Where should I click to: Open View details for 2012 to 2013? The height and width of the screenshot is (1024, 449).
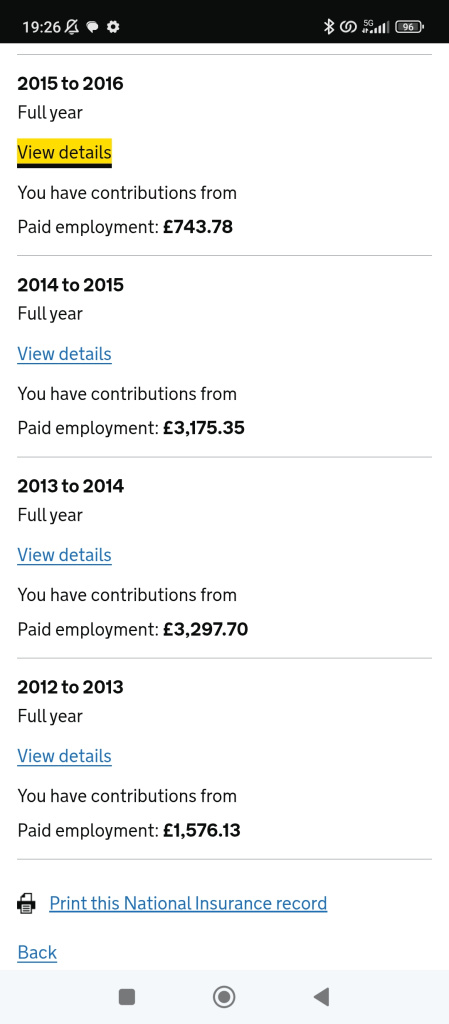click(65, 756)
